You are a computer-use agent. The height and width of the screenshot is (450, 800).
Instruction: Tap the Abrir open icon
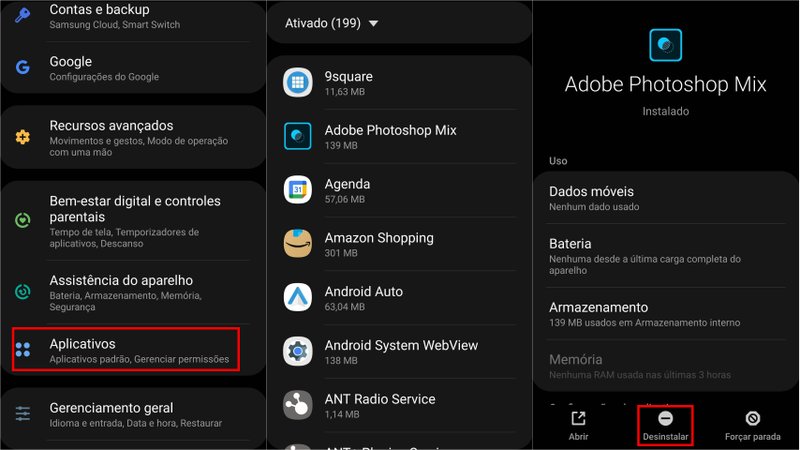pyautogui.click(x=578, y=418)
